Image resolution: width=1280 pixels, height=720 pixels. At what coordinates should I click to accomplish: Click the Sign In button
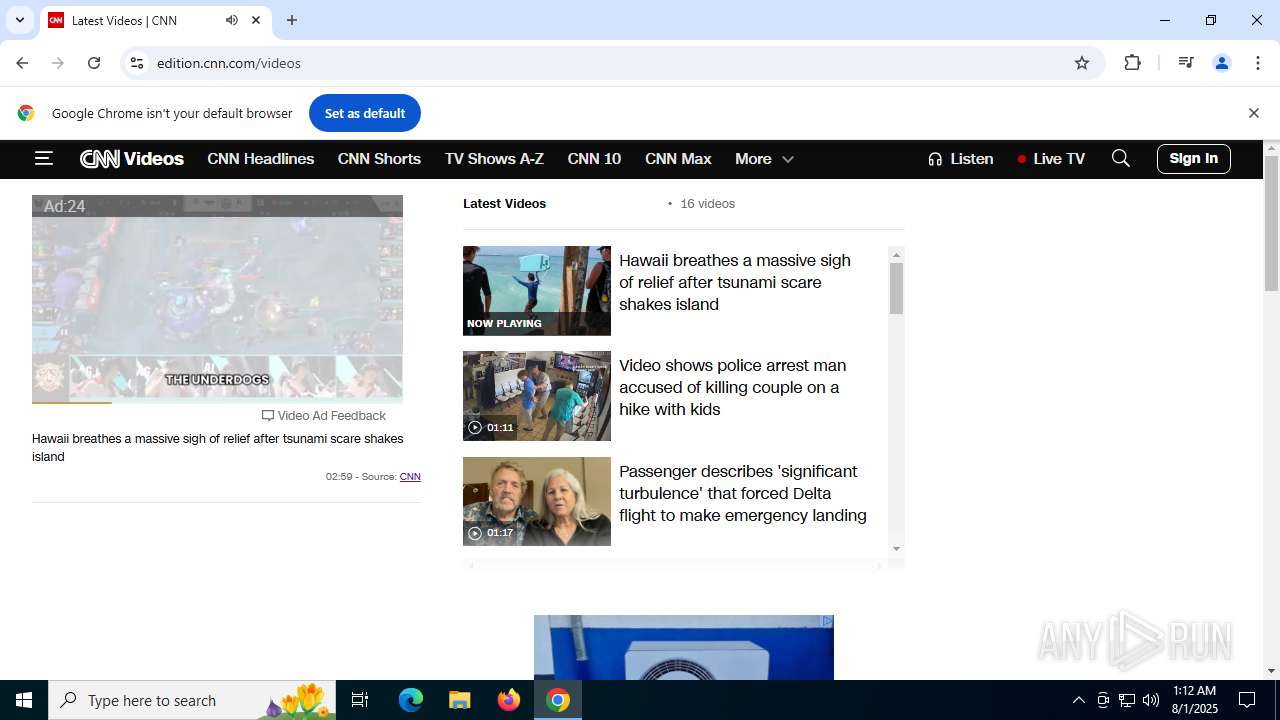(1194, 158)
